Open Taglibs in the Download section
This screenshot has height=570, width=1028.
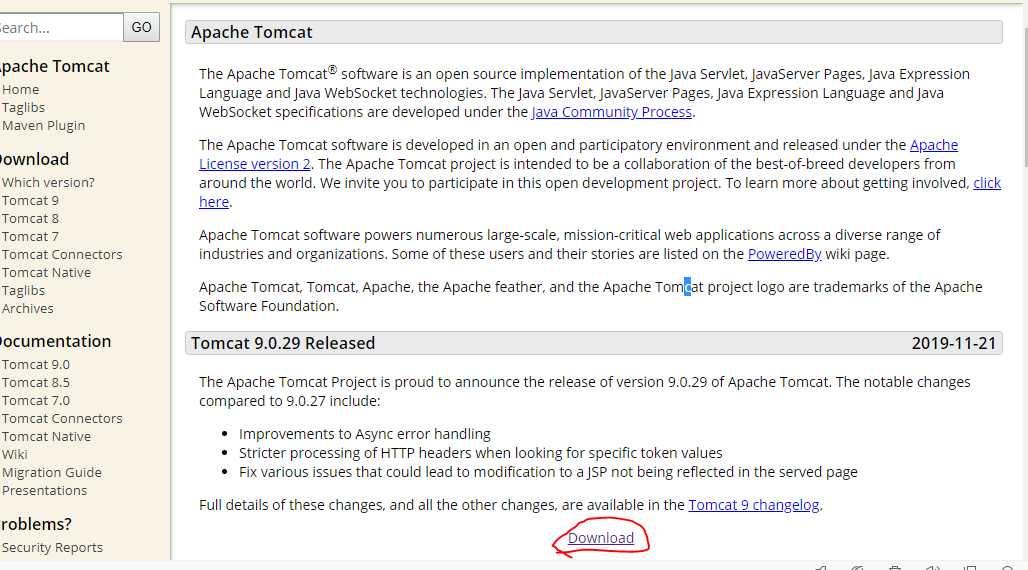tap(23, 290)
